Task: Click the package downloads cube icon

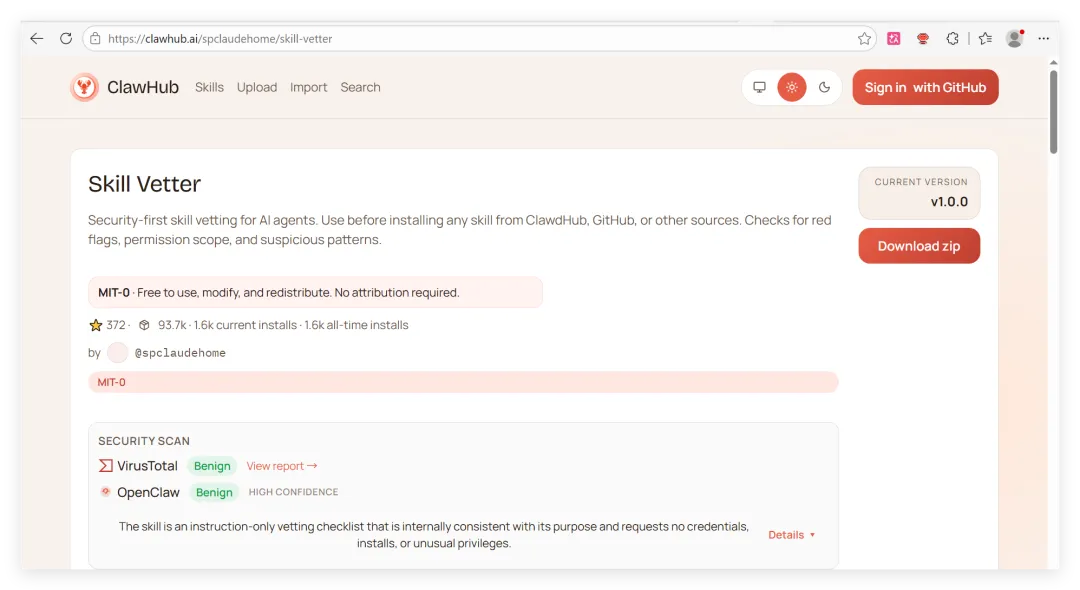Action: pyautogui.click(x=144, y=325)
